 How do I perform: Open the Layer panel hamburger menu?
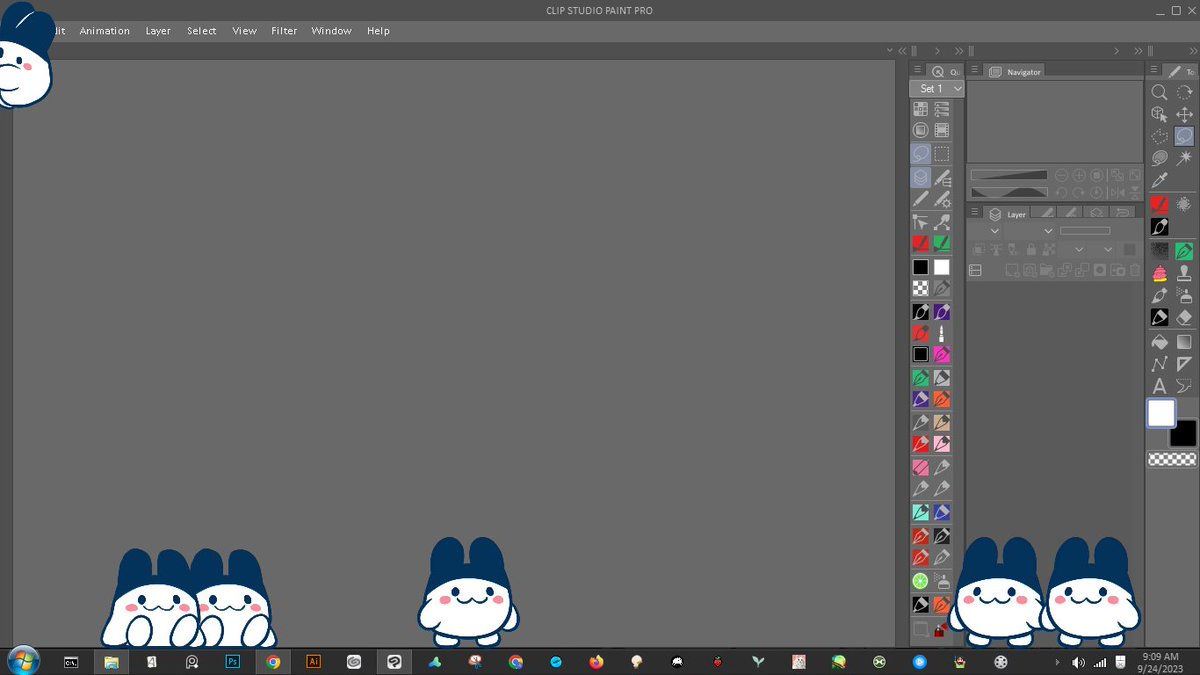974,212
